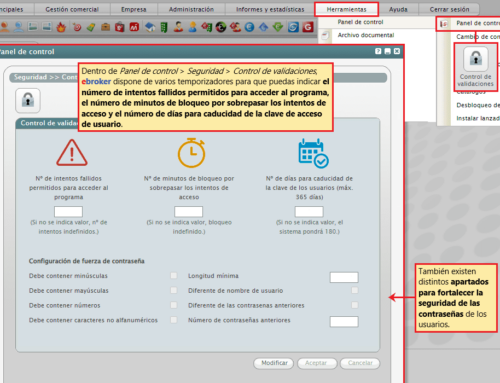The image size is (500, 383).
Task: Click the Archivo documental page icon
Action: pyautogui.click(x=325, y=35)
